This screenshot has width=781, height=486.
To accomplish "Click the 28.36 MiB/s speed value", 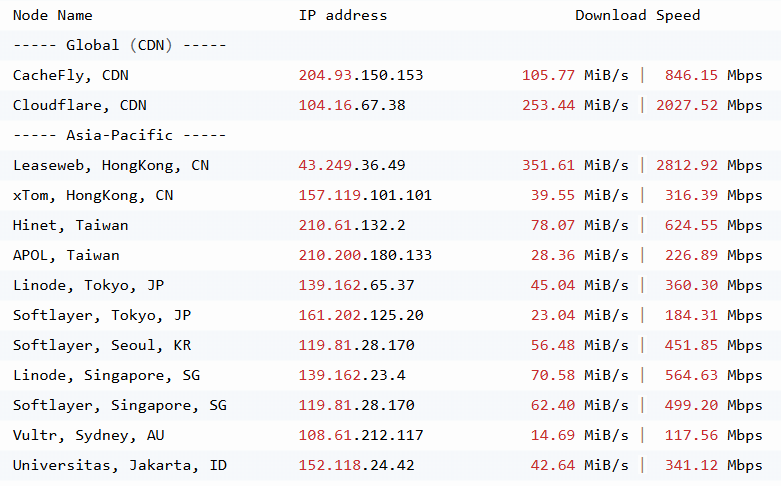I will pos(580,255).
